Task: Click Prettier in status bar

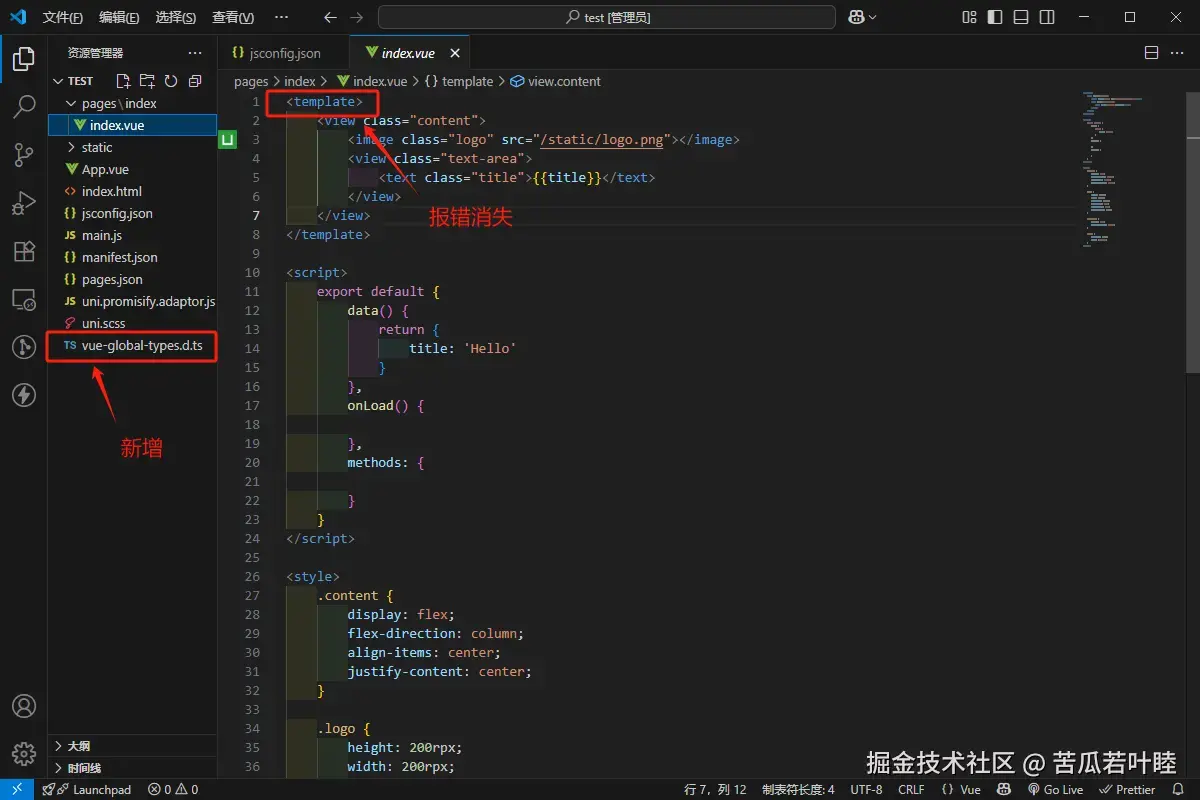Action: 1128,789
